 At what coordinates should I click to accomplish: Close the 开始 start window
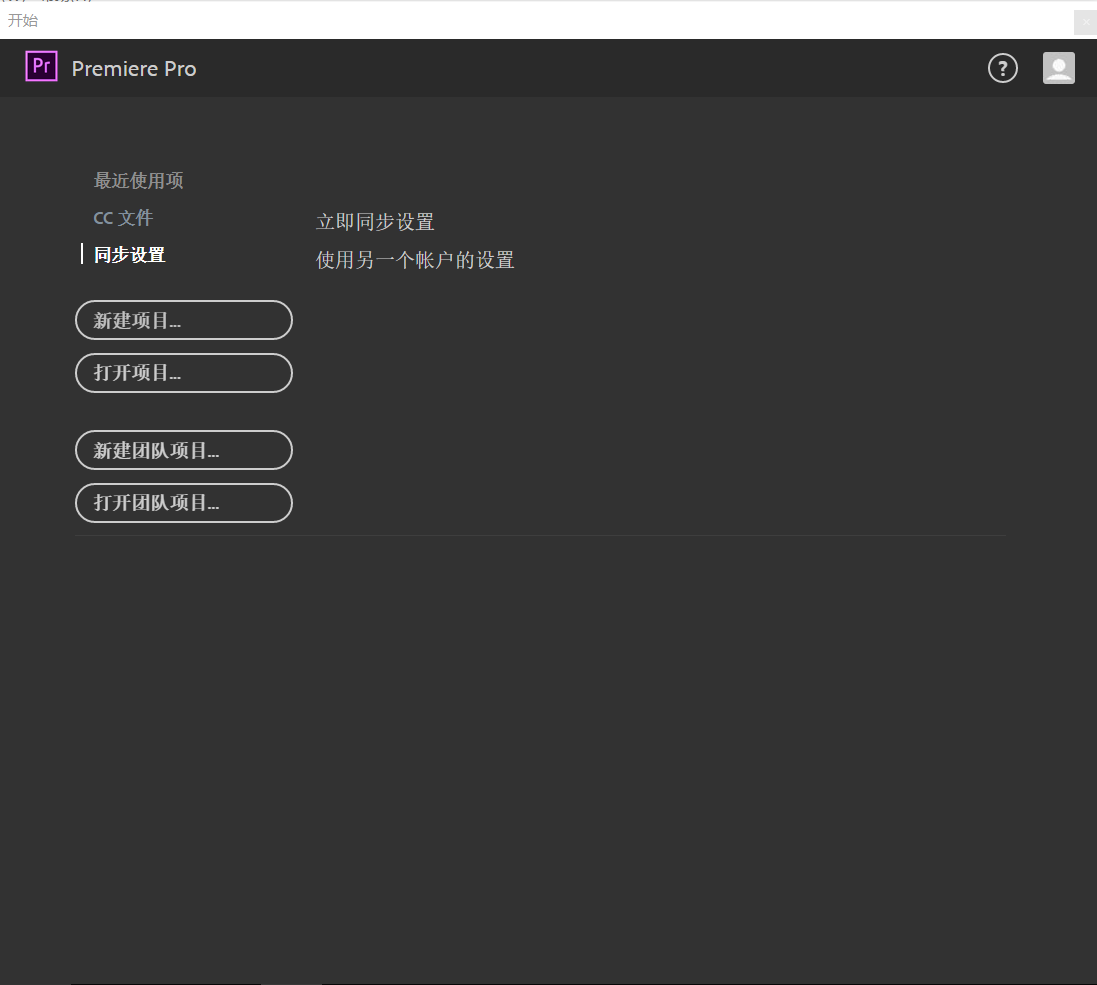pos(1085,21)
